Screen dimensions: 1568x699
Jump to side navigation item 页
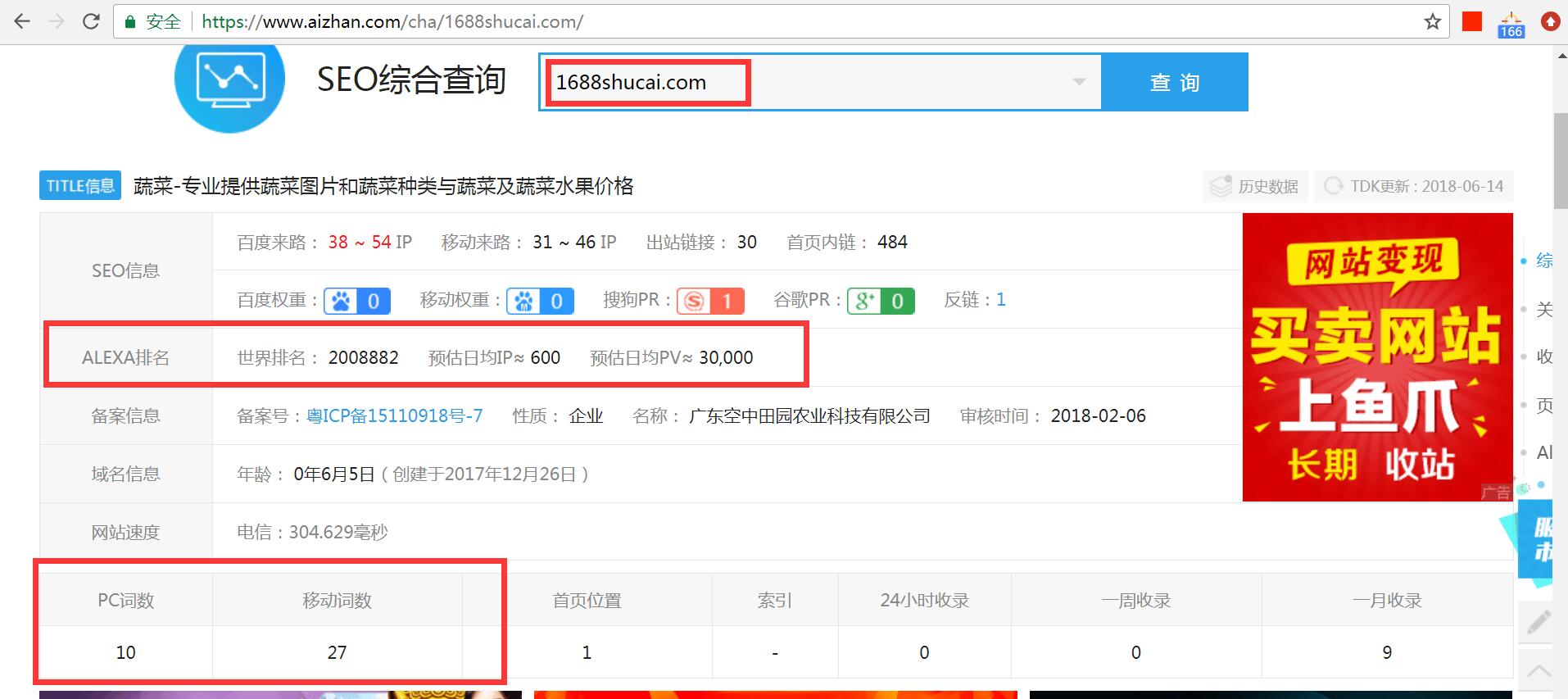[x=1543, y=405]
